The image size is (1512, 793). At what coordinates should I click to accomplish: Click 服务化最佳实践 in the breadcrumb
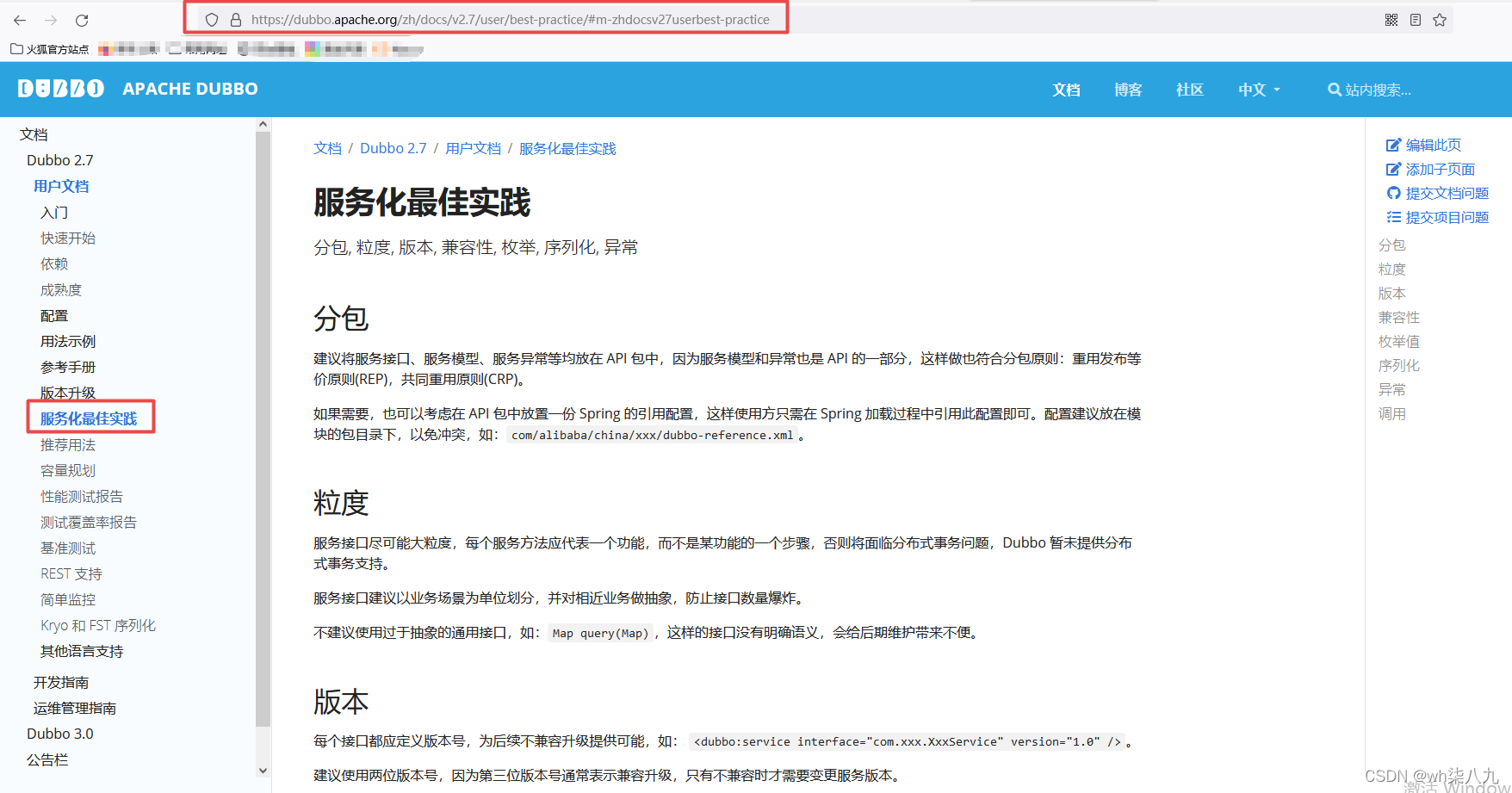(x=567, y=148)
